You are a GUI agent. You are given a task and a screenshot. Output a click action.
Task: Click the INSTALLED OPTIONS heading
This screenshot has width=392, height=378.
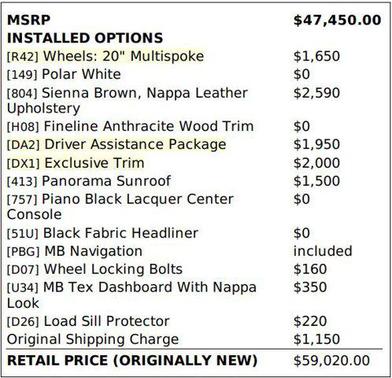(x=85, y=38)
